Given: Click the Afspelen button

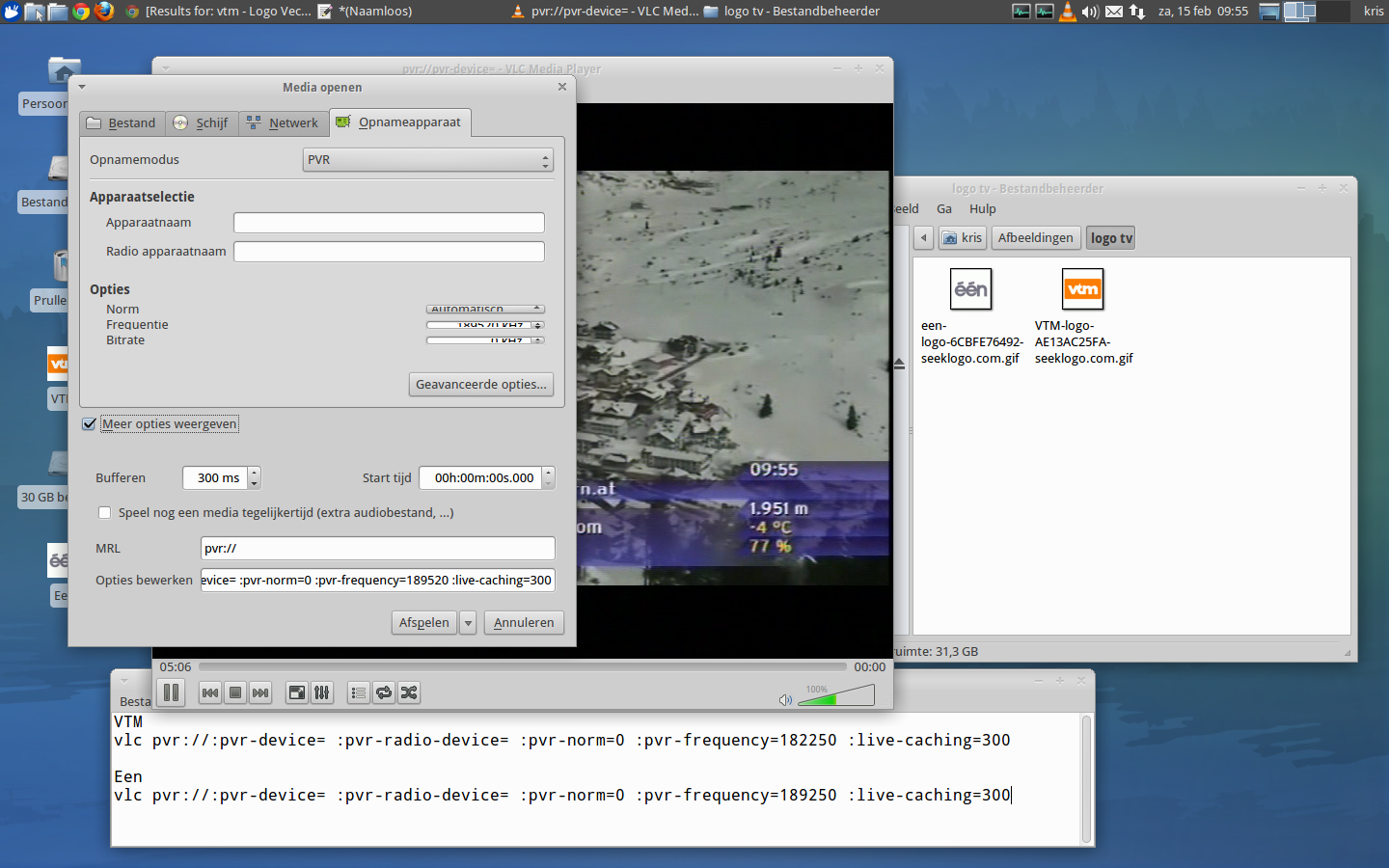Looking at the screenshot, I should (x=424, y=623).
